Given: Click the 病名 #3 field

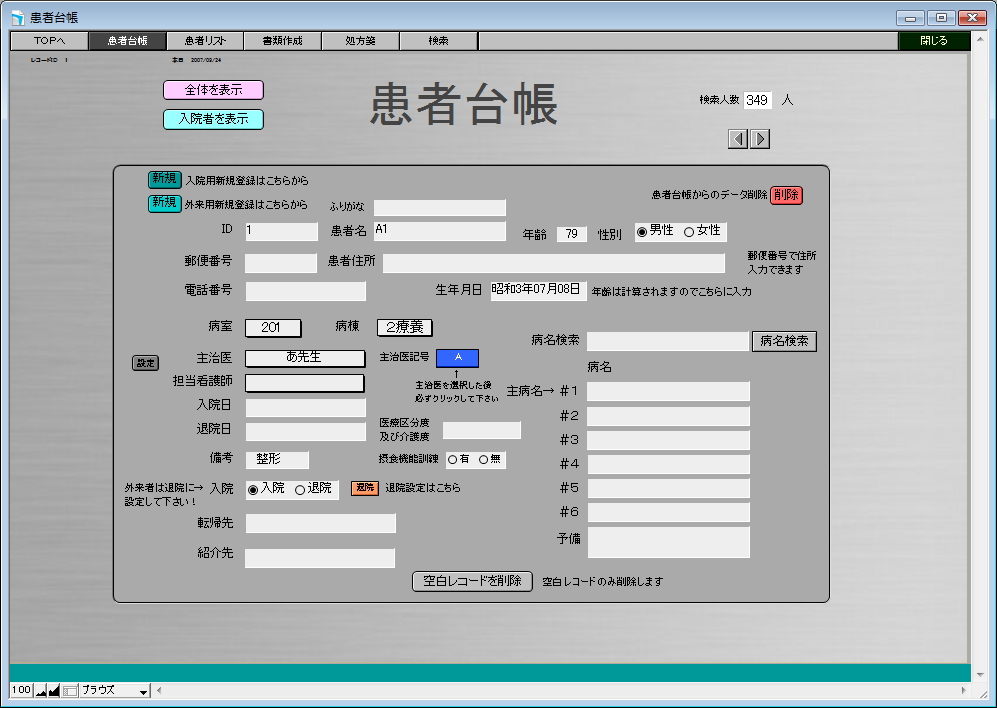Looking at the screenshot, I should tap(668, 440).
